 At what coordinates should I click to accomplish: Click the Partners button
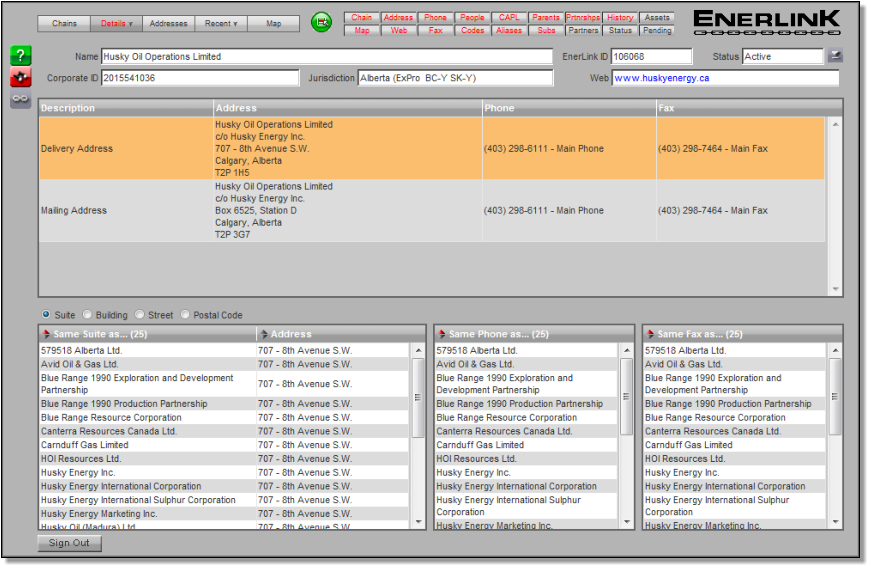pos(583,30)
